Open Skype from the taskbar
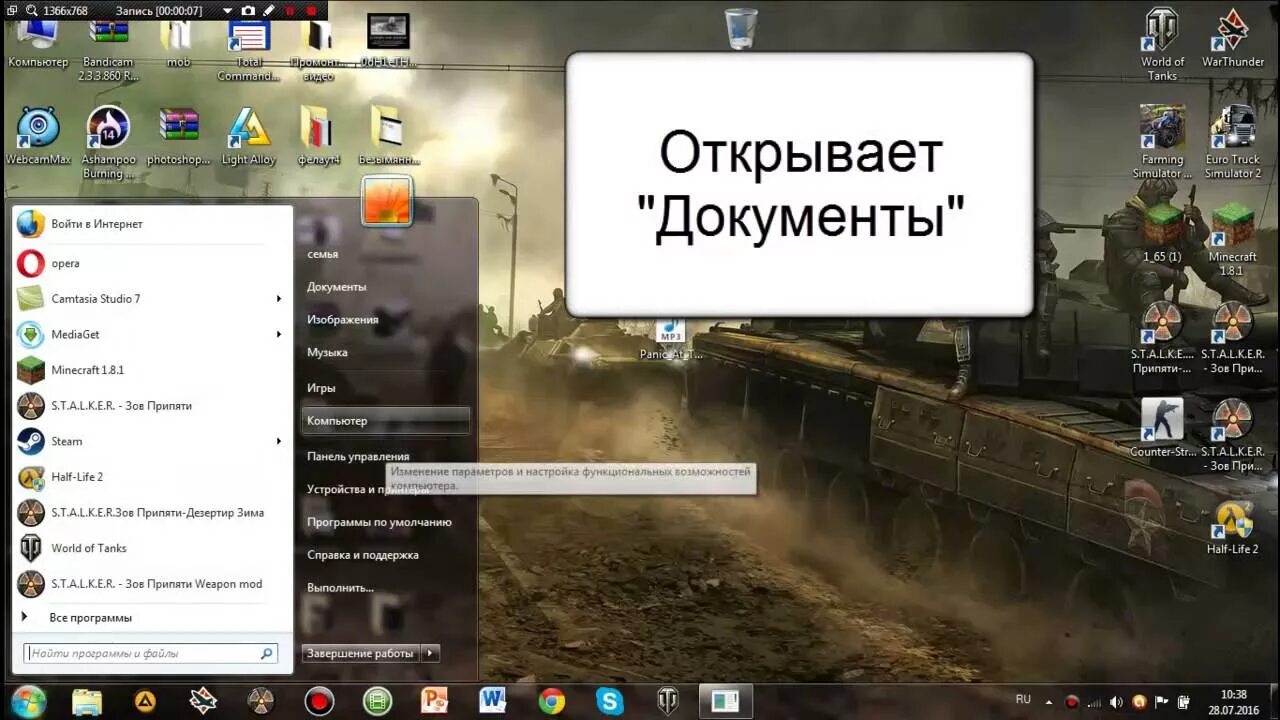The width and height of the screenshot is (1280, 720). [610, 701]
